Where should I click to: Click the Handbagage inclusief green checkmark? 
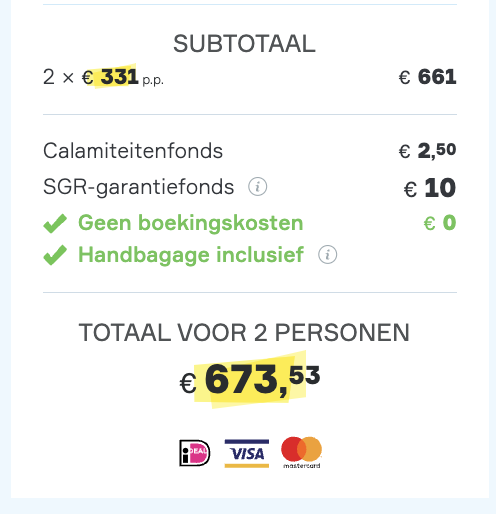tap(55, 255)
